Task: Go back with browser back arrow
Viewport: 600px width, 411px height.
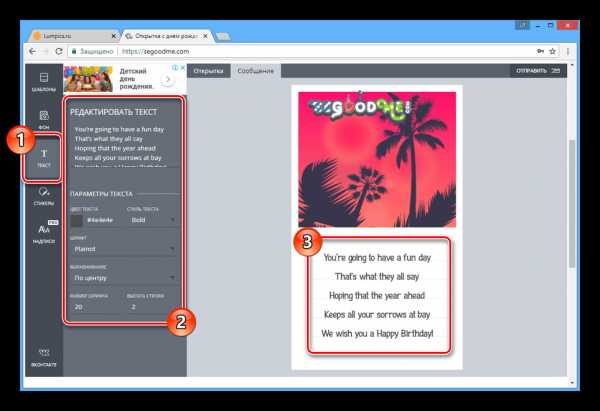Action: click(x=33, y=51)
